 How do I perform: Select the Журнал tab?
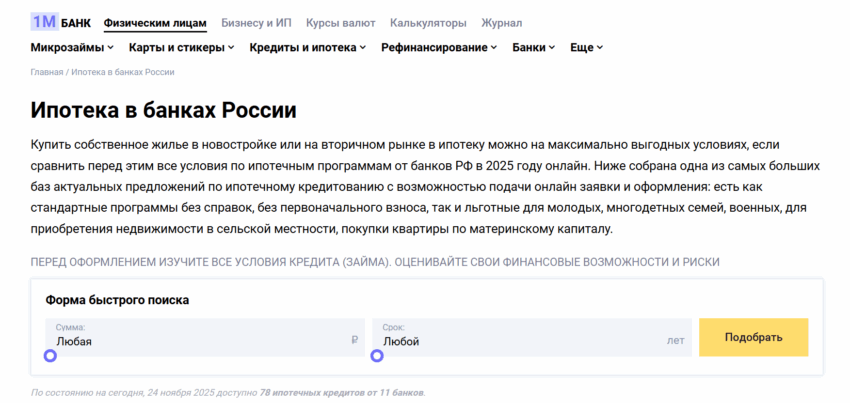click(x=501, y=23)
